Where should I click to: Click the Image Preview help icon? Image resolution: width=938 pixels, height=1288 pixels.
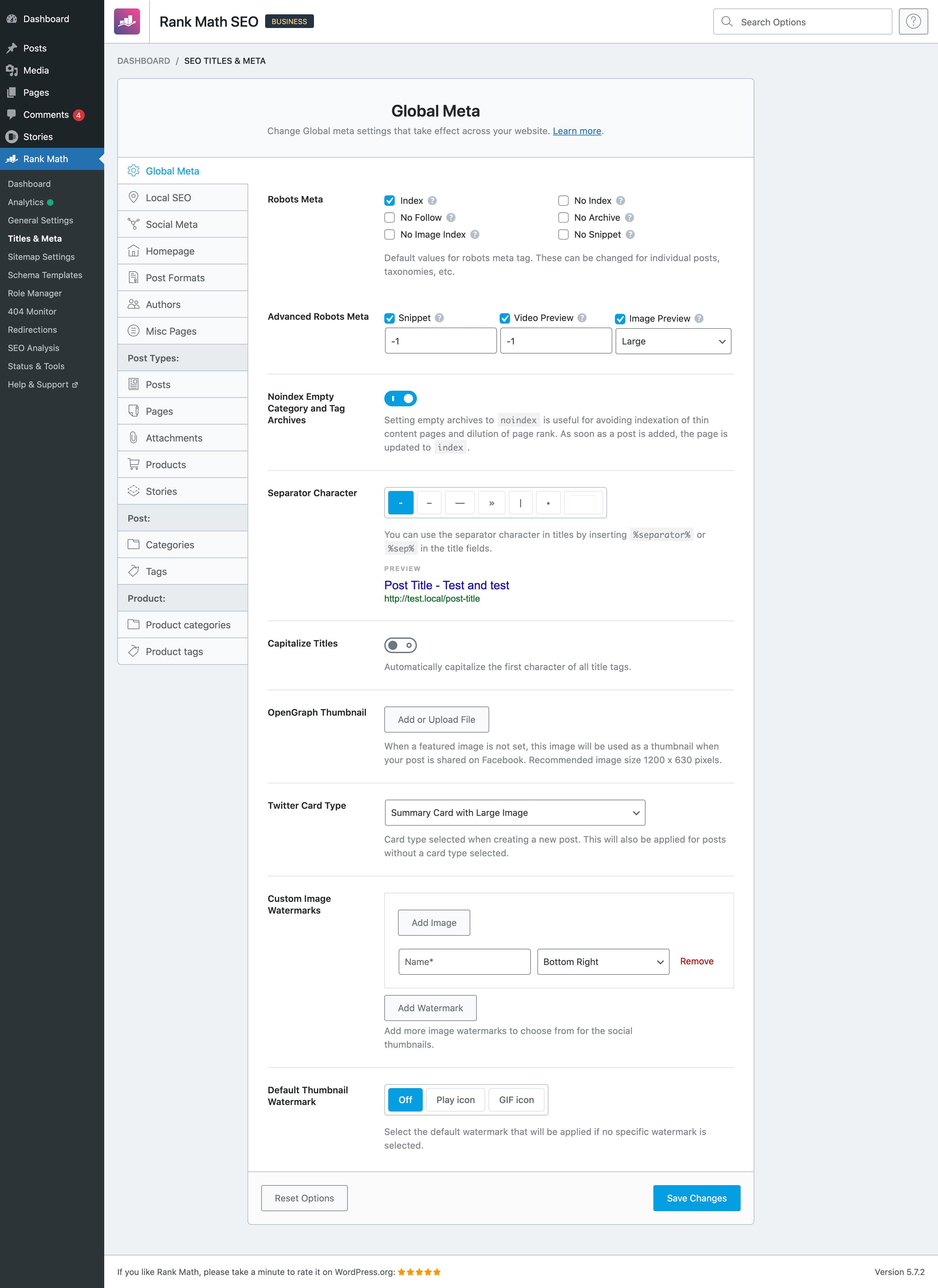(699, 319)
